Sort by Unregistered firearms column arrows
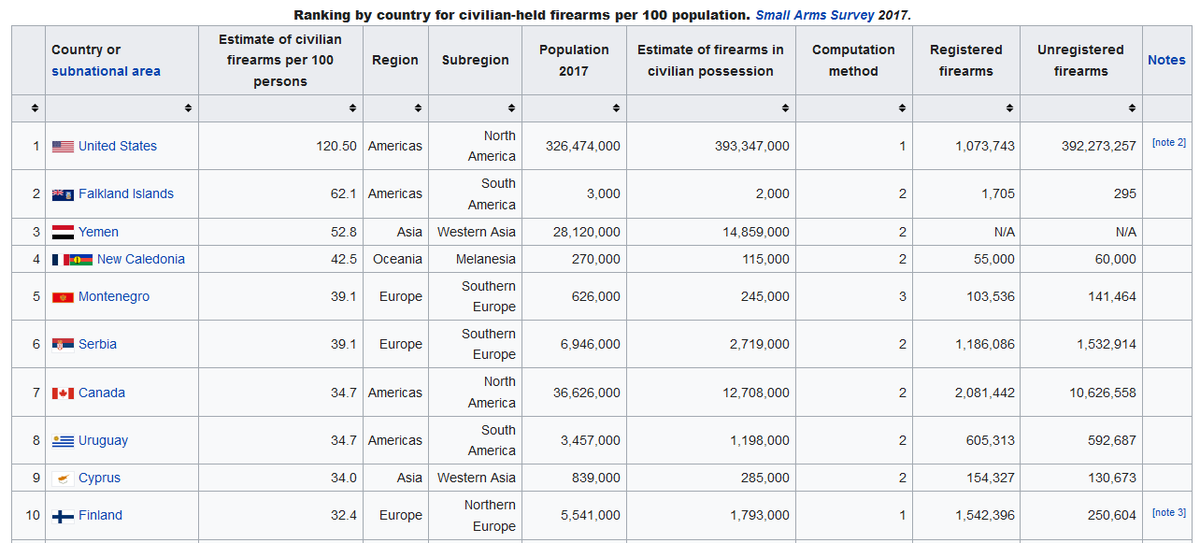 pyautogui.click(x=1131, y=108)
